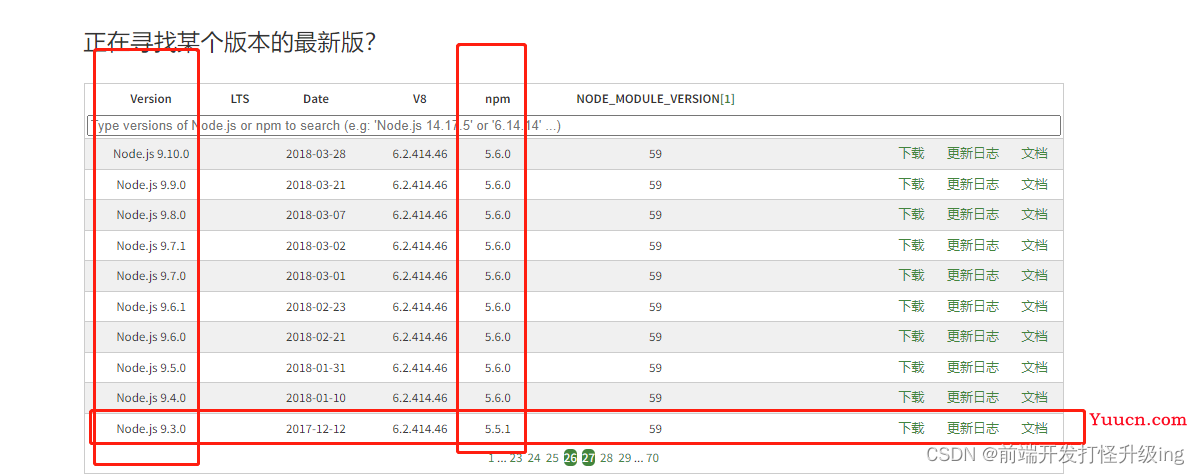Click the Version column header
This screenshot has height=474, width=1199.
click(151, 99)
